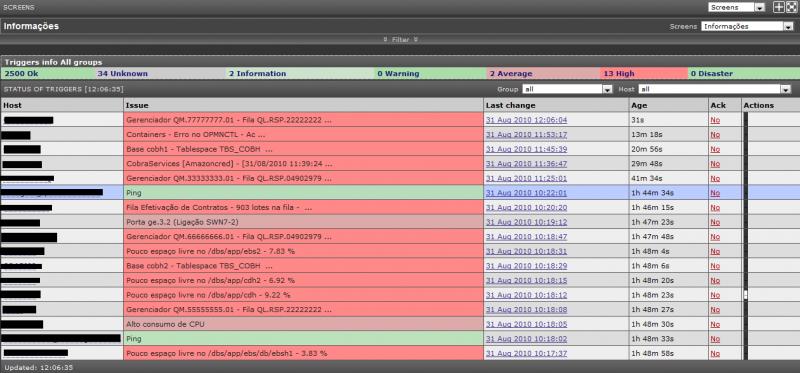Open the 31 Aug 2010 12:06:04 event link

[x=526, y=120]
